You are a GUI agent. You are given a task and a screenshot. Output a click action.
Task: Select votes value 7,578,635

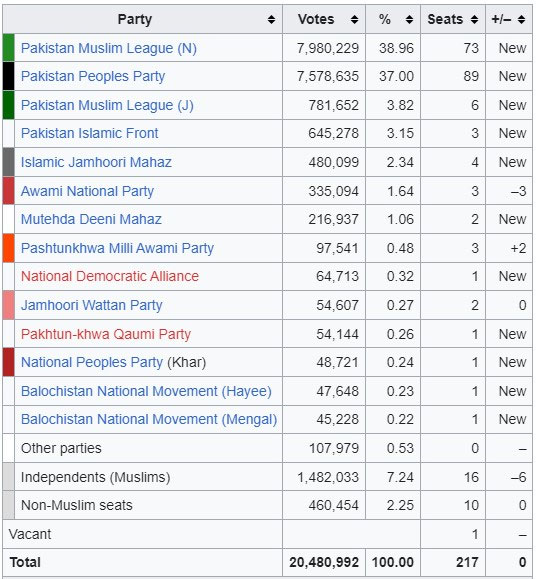[328, 76]
